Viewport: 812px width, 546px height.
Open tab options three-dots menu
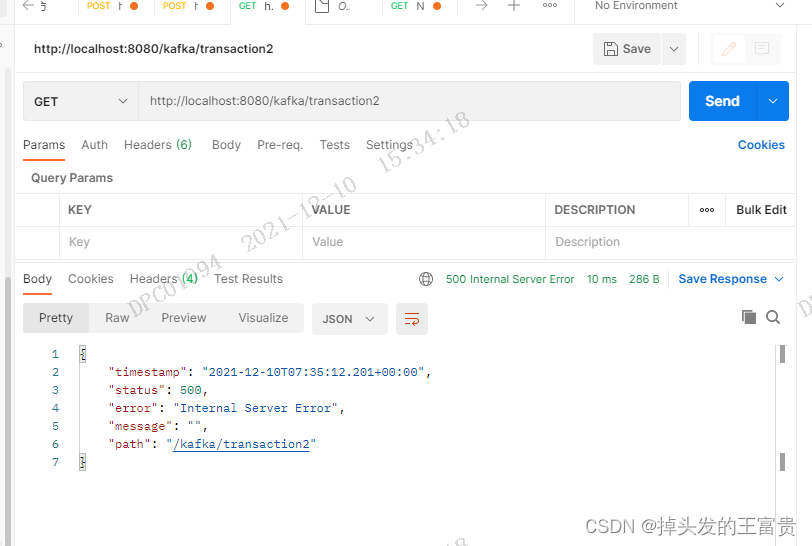click(x=550, y=5)
